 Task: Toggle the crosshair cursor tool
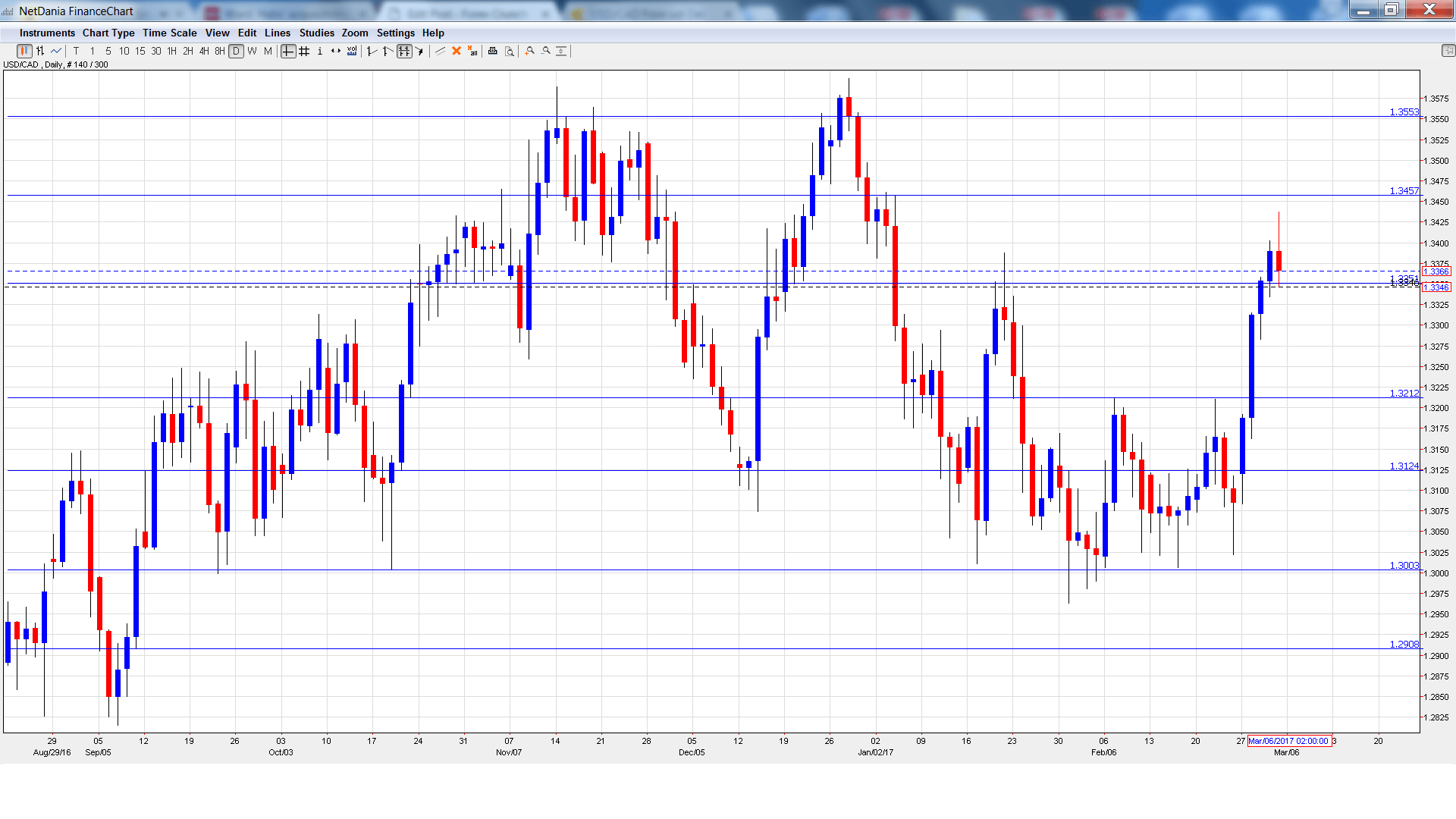pos(288,51)
